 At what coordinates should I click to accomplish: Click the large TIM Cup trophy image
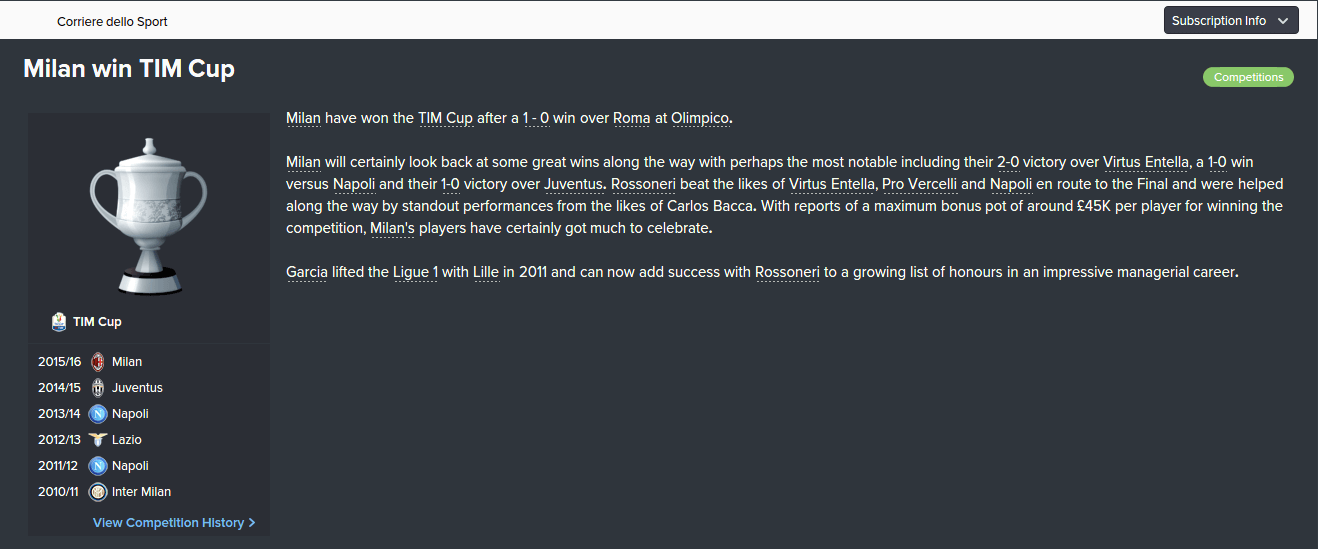click(x=148, y=212)
